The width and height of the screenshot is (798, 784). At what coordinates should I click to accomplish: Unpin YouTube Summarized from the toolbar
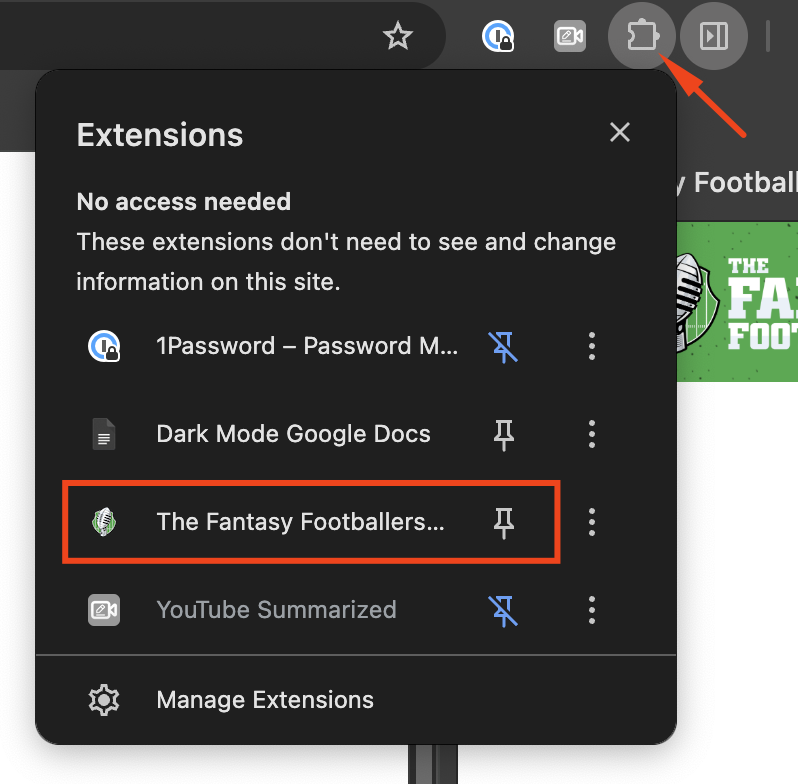503,610
